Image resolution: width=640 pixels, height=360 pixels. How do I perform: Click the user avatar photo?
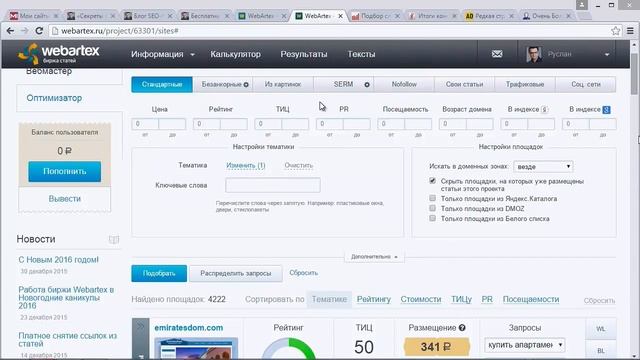click(533, 54)
